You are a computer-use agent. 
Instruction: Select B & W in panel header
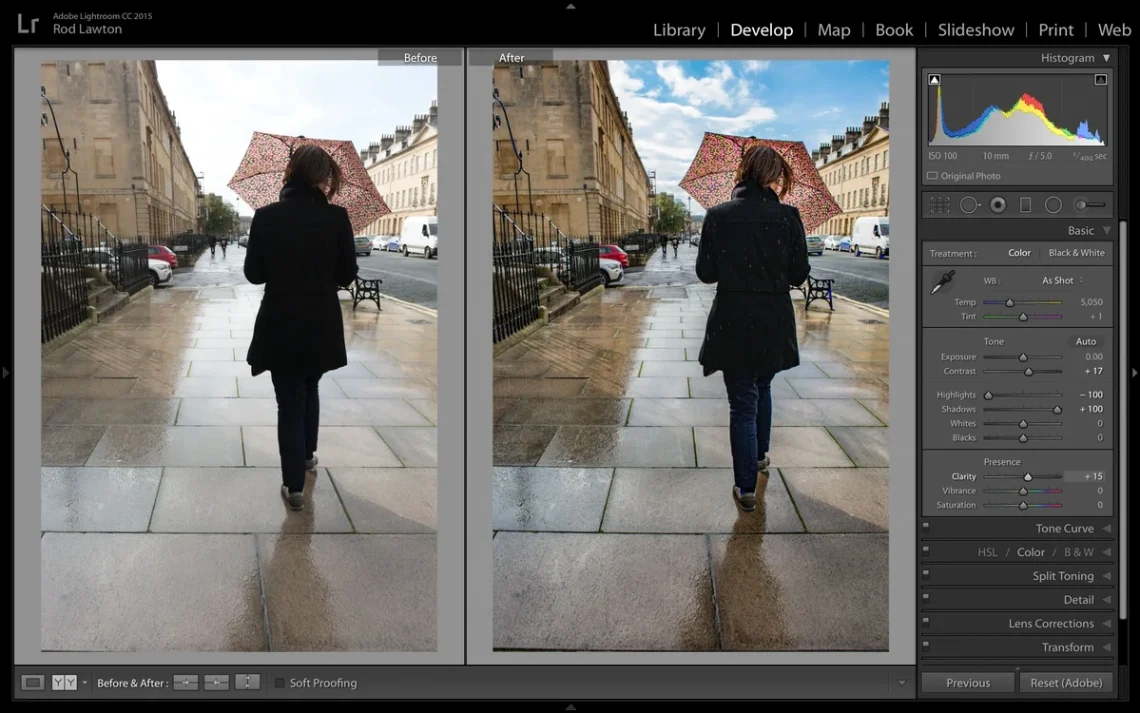coord(1078,552)
